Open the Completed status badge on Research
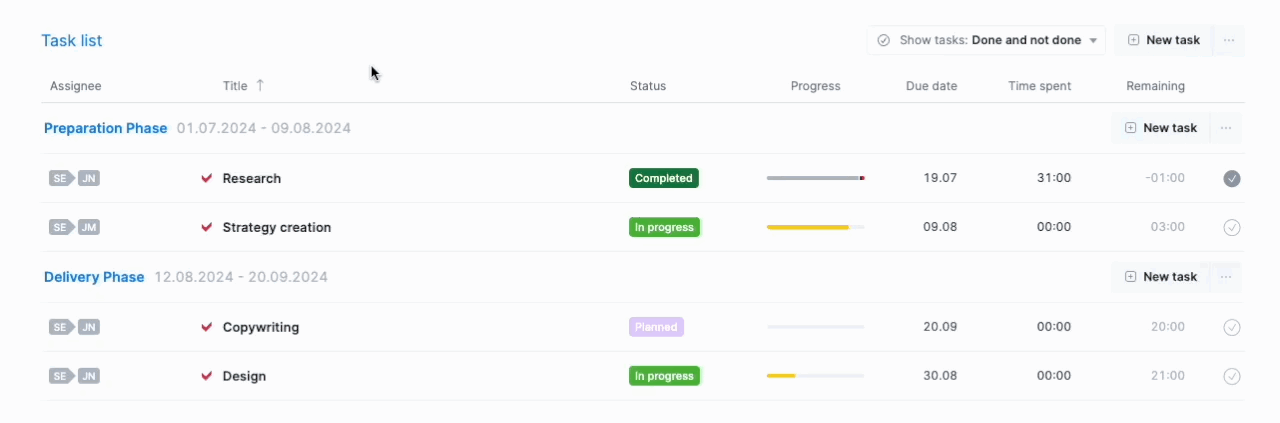This screenshot has height=423, width=1280. click(664, 178)
